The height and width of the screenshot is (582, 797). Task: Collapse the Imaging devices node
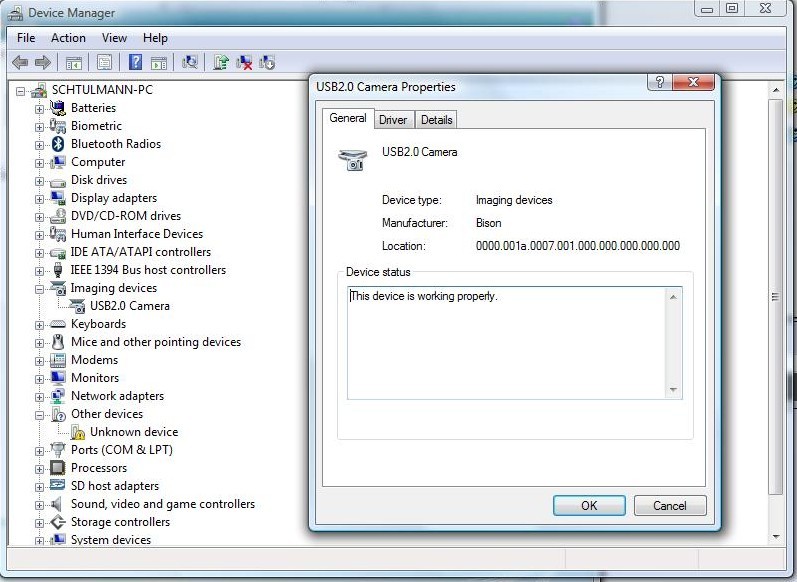[x=39, y=289]
